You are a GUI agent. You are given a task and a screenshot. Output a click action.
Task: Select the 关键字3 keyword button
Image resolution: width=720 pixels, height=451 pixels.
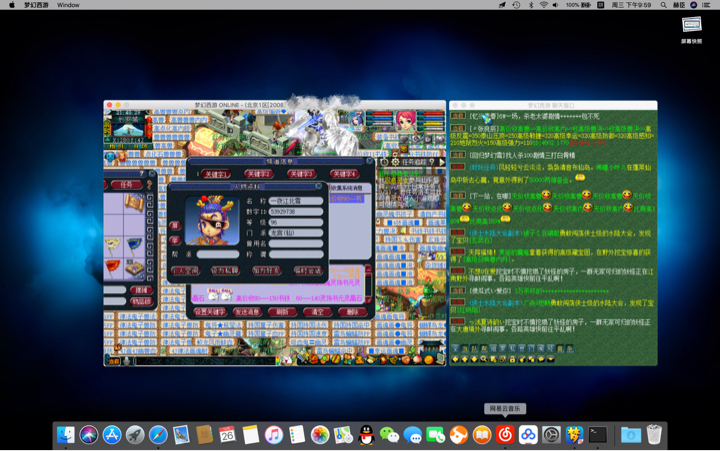pyautogui.click(x=301, y=174)
